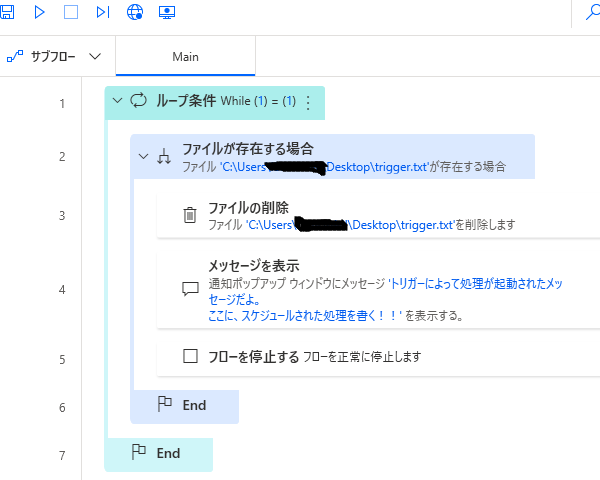600x480 pixels.
Task: Click the square icon beside フローを停止する
Action: pyautogui.click(x=190, y=356)
